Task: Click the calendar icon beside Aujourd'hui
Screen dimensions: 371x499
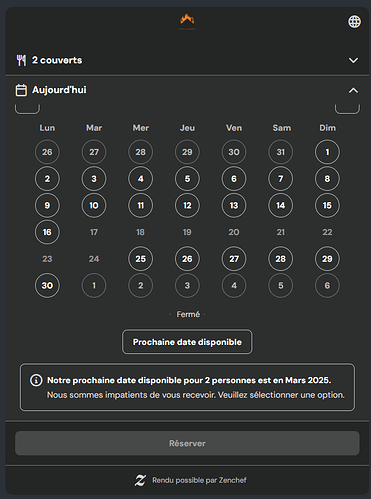Action: point(21,90)
